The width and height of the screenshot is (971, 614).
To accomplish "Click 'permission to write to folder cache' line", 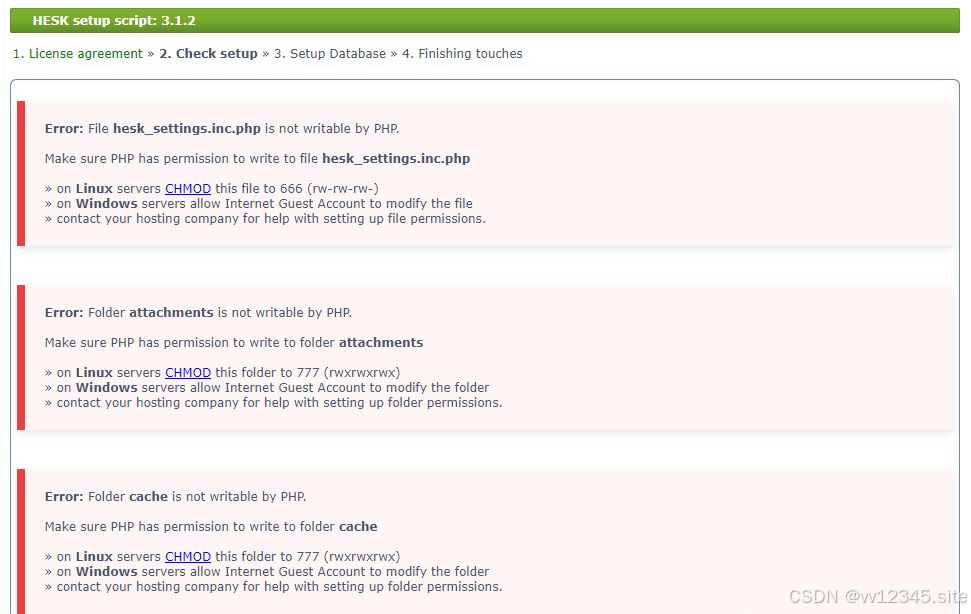I will pos(211,526).
